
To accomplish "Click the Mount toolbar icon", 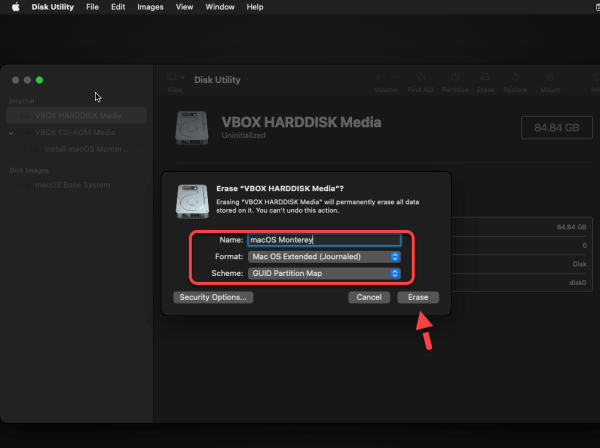I will click(550, 77).
